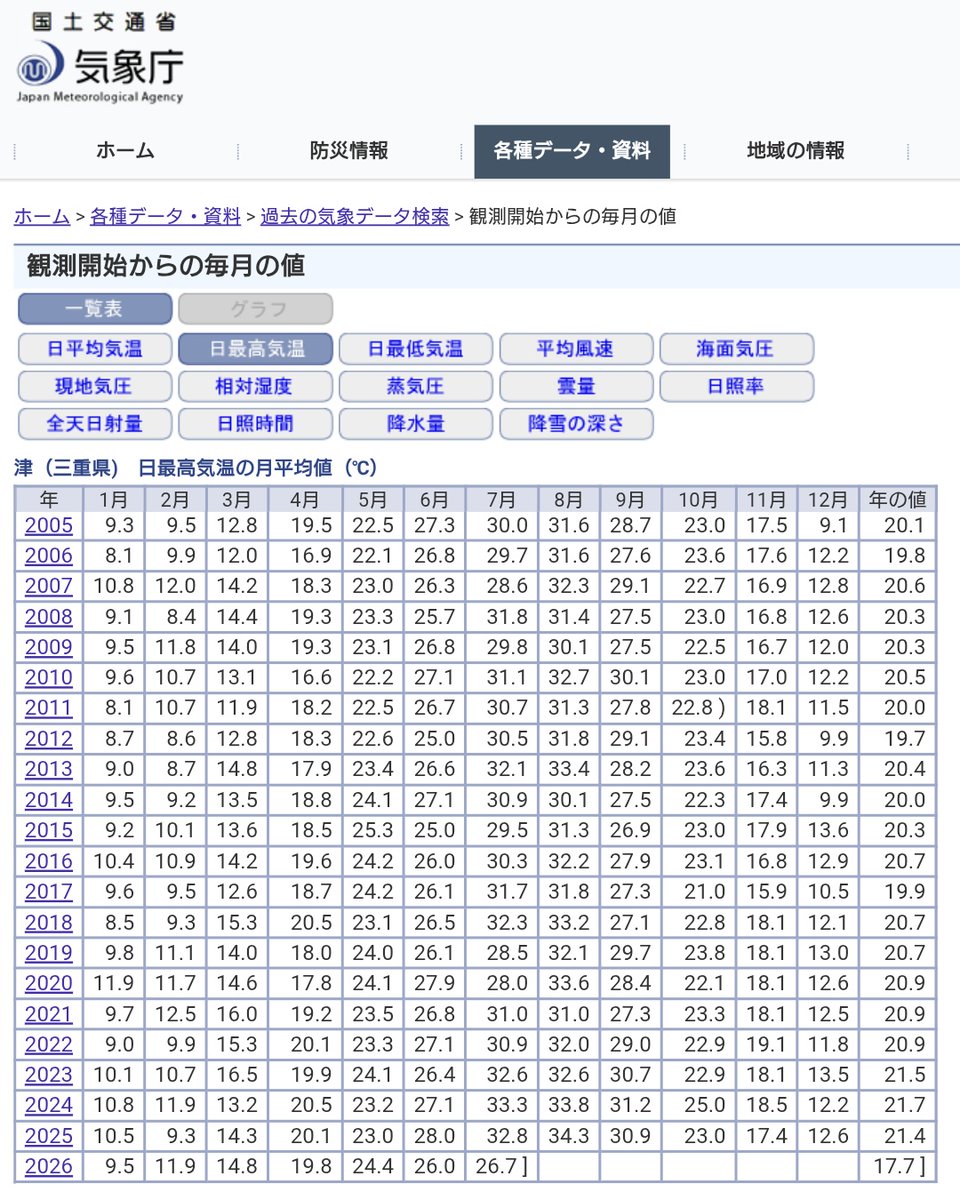Follow the 過去の気象データ検索 breadcrumb link
The height and width of the screenshot is (1200, 960).
point(355,216)
